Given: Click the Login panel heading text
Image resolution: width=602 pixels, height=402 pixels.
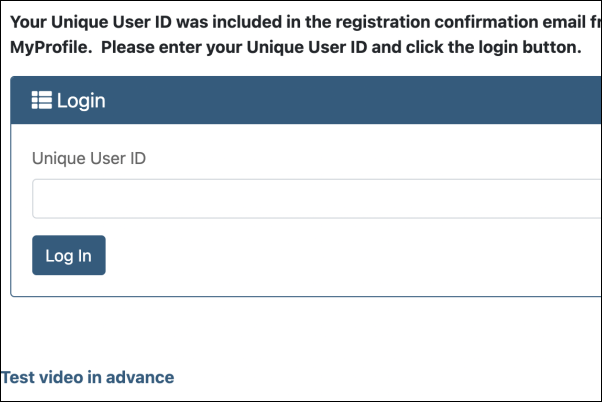Looking at the screenshot, I should 81,101.
